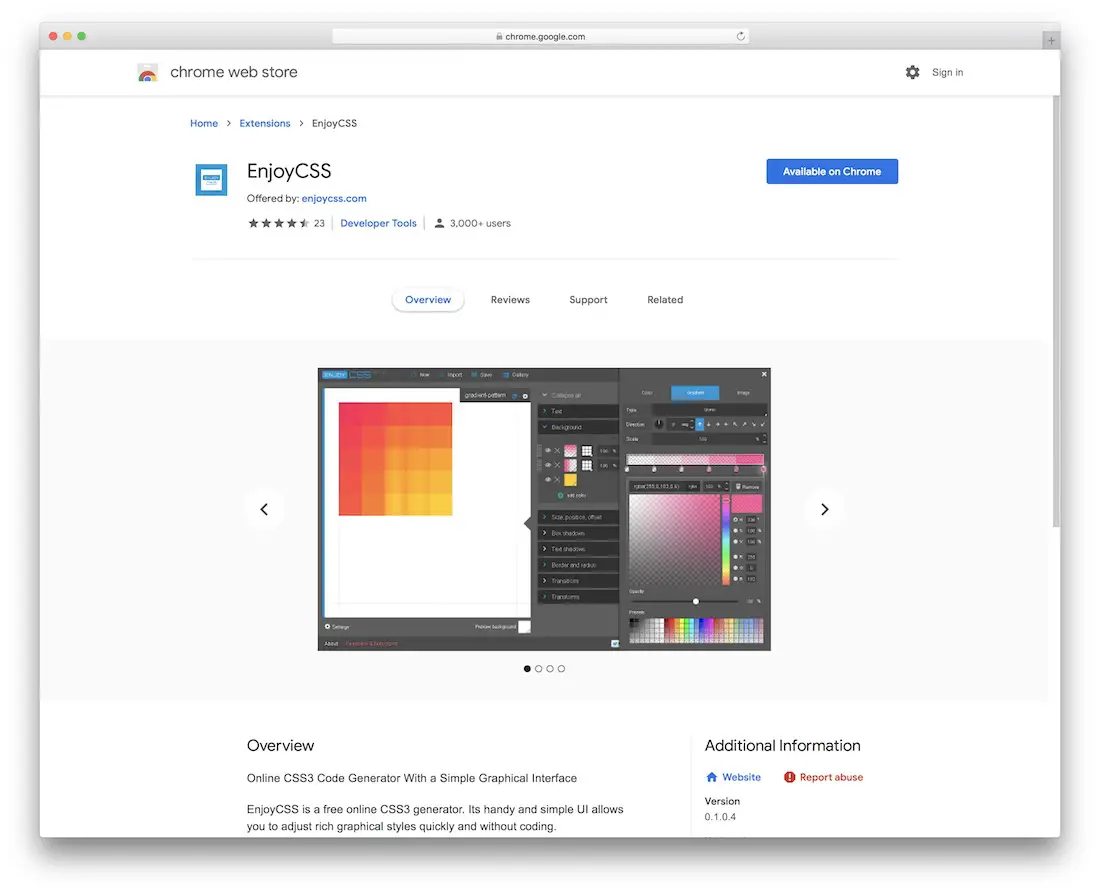
Task: Switch to the Related tab
Action: (x=665, y=300)
